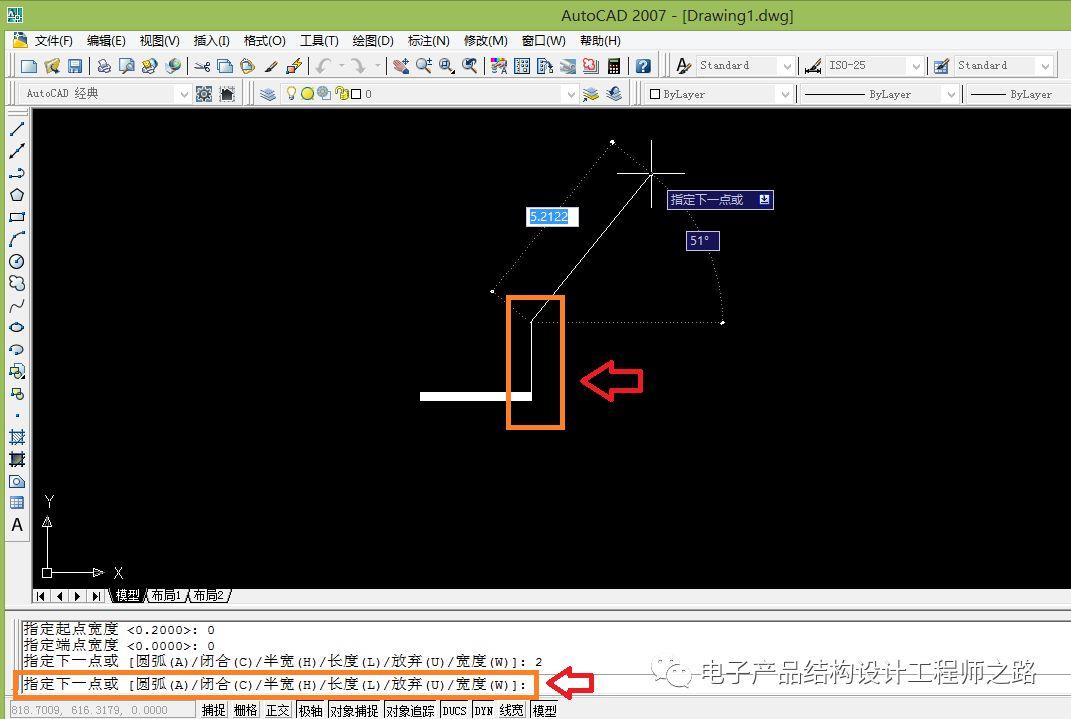This screenshot has height=719, width=1071.
Task: Expand the layer list dropdown
Action: [571, 94]
